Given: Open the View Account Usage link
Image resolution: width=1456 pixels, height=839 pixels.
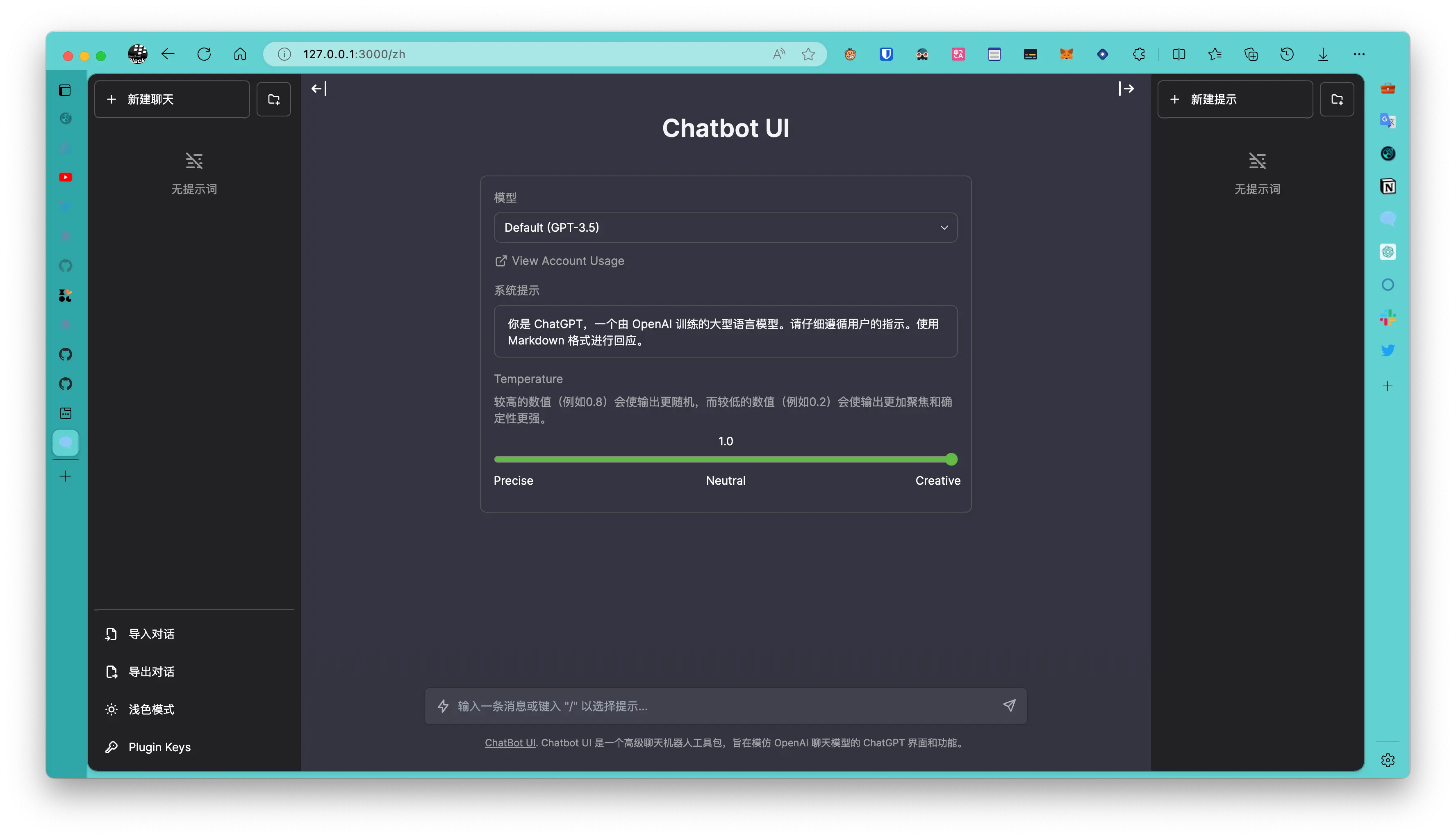Looking at the screenshot, I should click(567, 261).
